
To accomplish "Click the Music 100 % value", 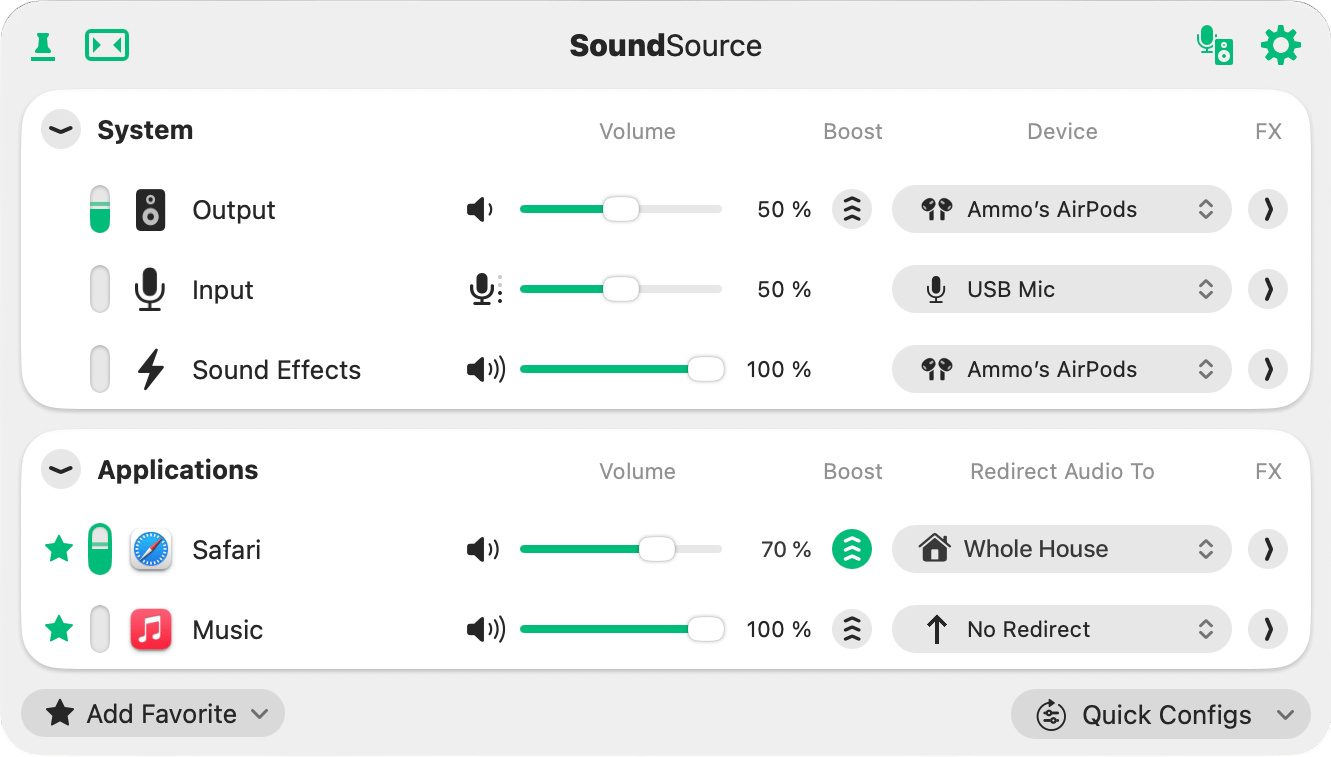I will tap(779, 630).
